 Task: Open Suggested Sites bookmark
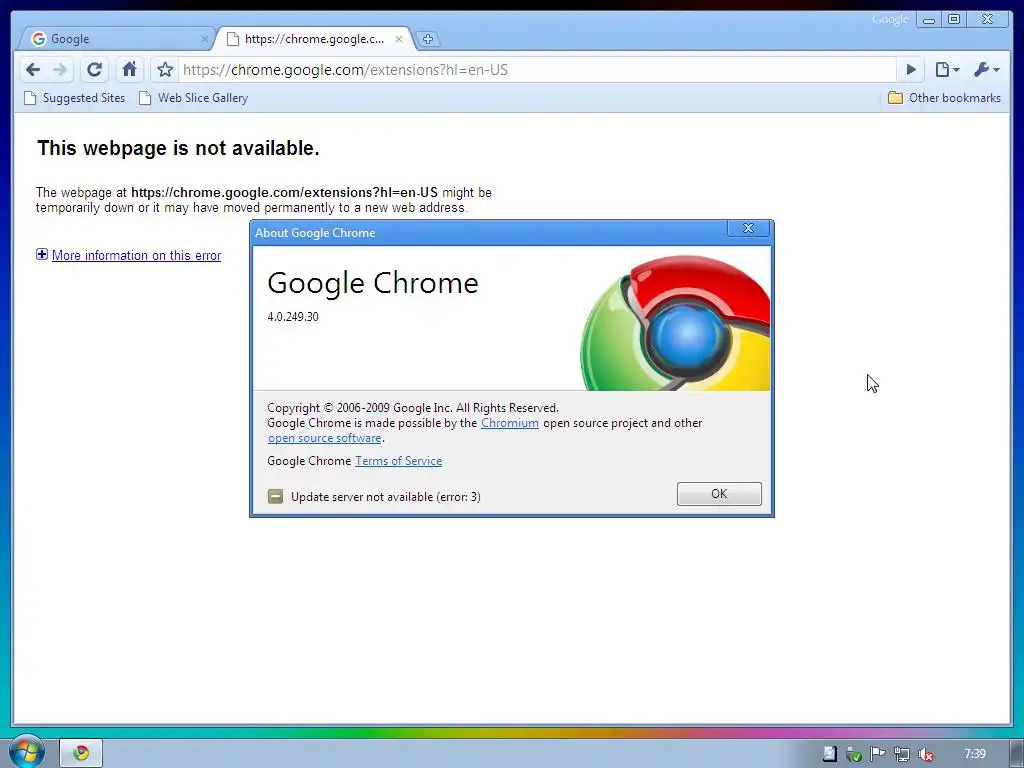click(74, 98)
